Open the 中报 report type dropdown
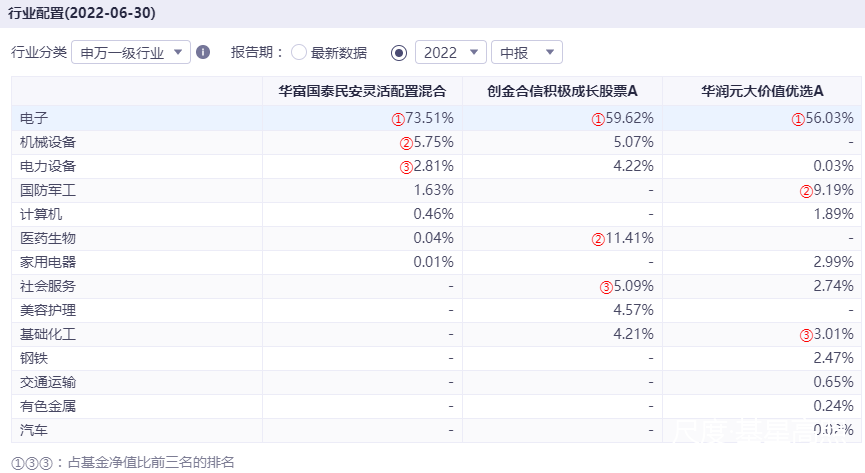 (527, 52)
